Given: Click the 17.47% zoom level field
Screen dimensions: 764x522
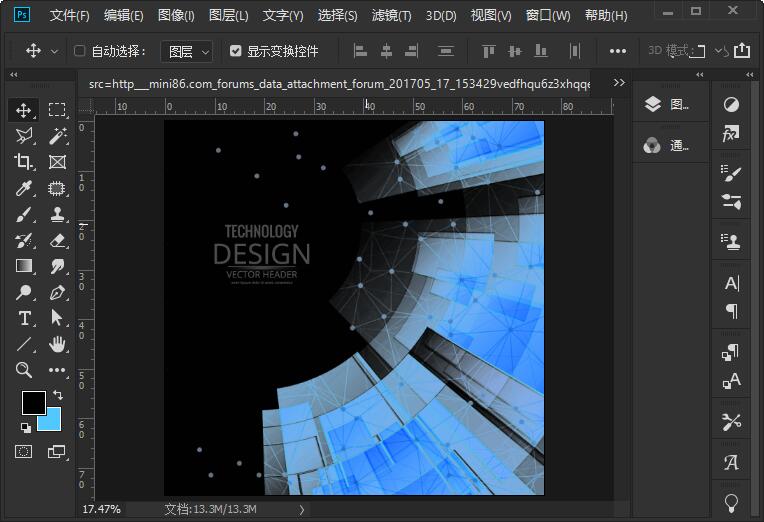Looking at the screenshot, I should 101,509.
